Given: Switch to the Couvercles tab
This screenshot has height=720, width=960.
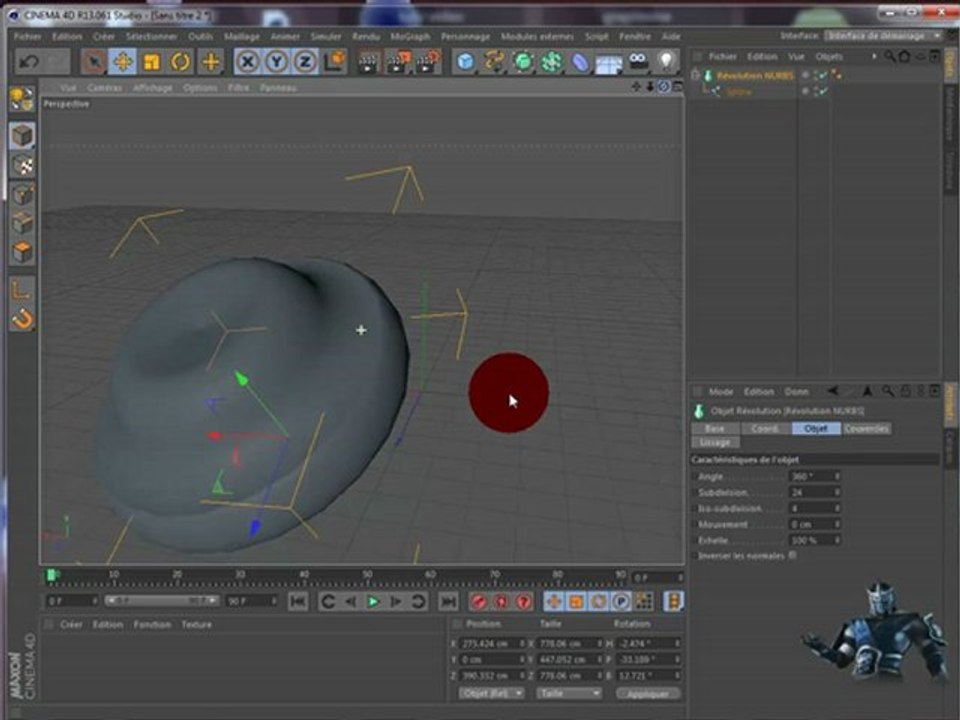Looking at the screenshot, I should pos(866,429).
